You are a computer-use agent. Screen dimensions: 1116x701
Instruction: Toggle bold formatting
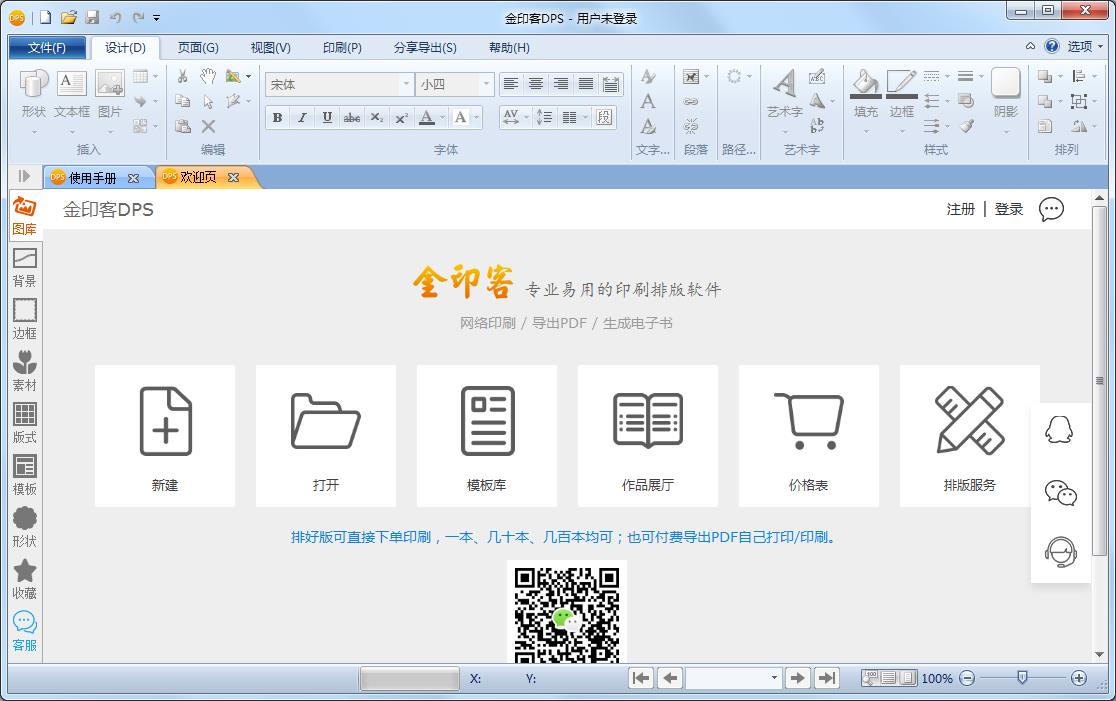276,118
